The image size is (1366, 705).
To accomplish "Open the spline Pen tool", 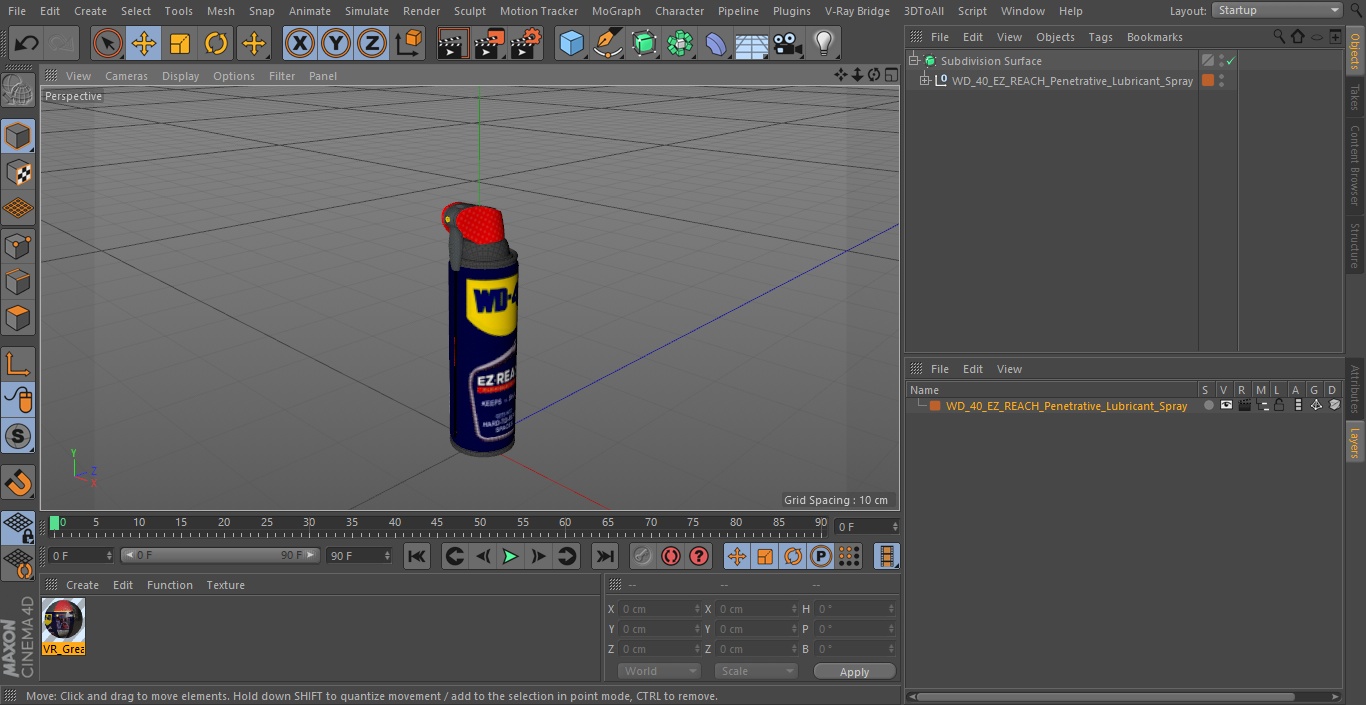I will point(608,44).
